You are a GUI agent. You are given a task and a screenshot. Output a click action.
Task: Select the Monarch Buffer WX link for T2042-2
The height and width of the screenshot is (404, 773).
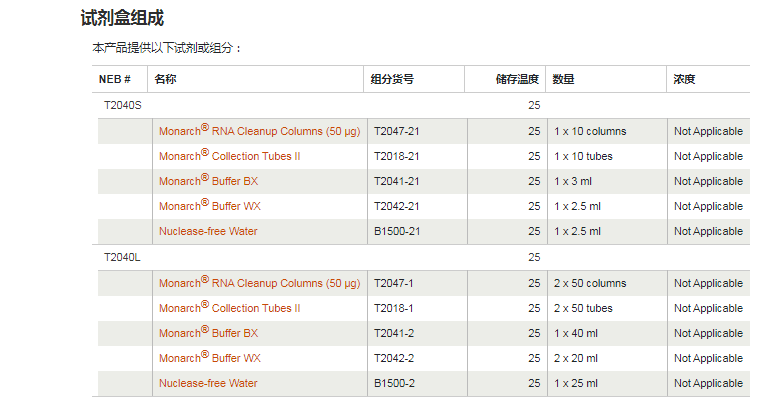click(209, 358)
